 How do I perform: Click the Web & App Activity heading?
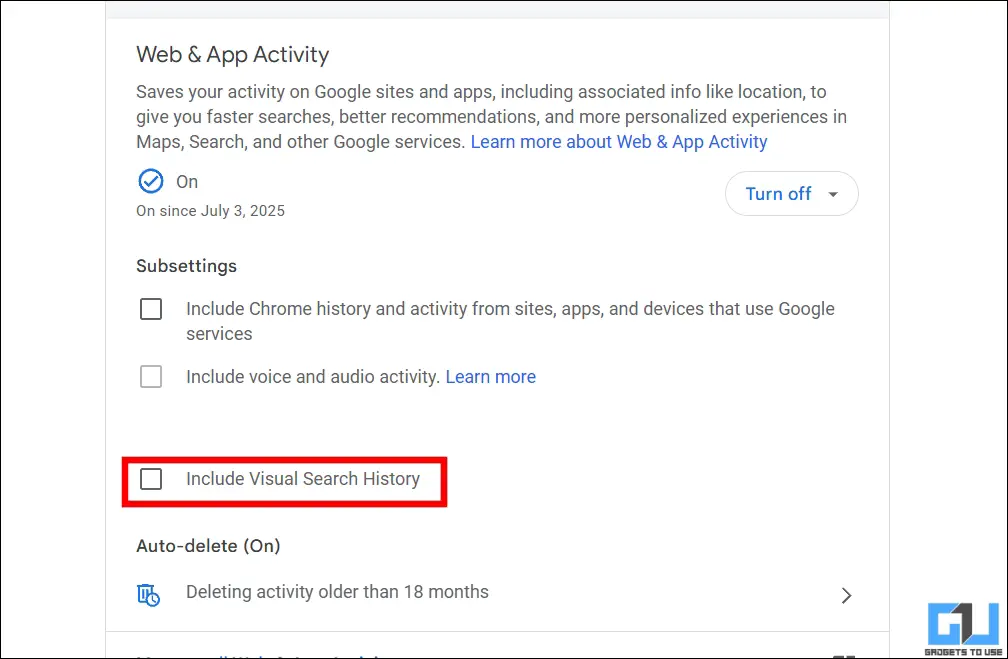232,54
